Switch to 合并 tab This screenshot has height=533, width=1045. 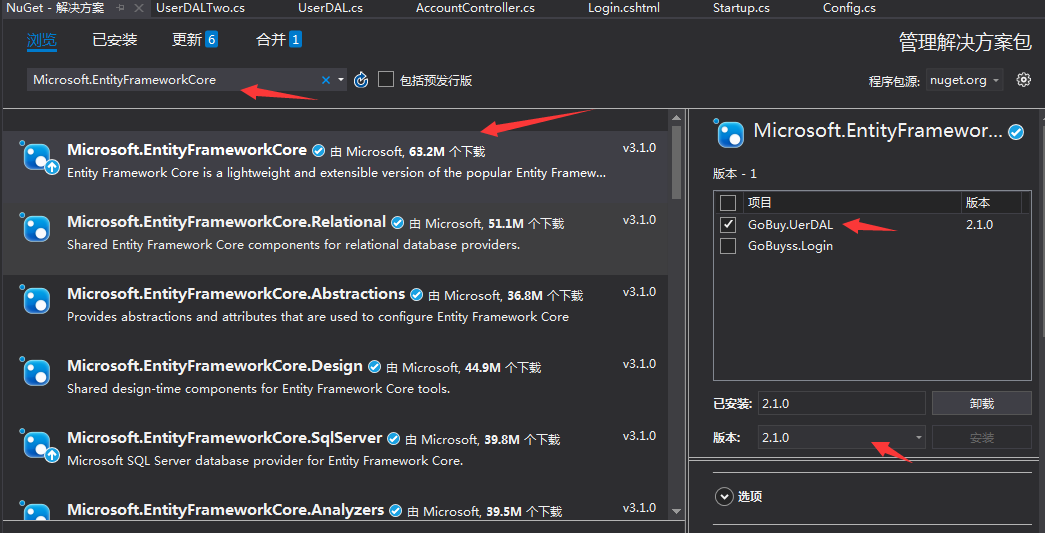coord(279,40)
